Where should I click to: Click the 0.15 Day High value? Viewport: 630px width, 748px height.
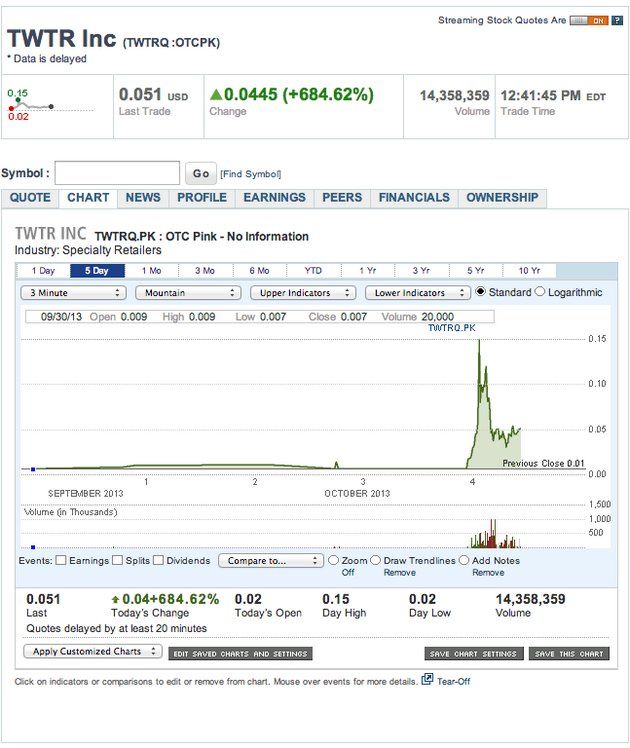(x=336, y=599)
